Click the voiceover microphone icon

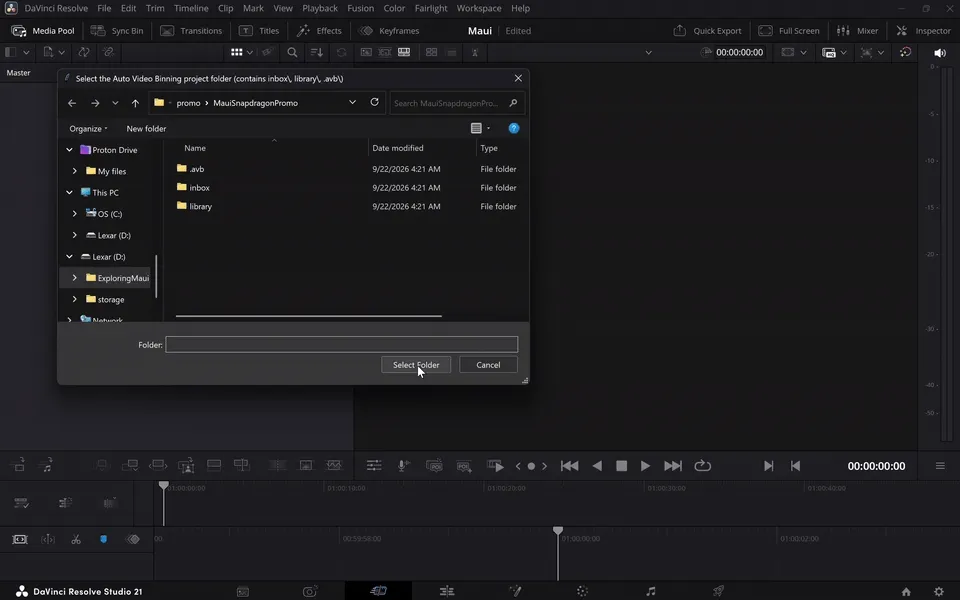[x=403, y=466]
